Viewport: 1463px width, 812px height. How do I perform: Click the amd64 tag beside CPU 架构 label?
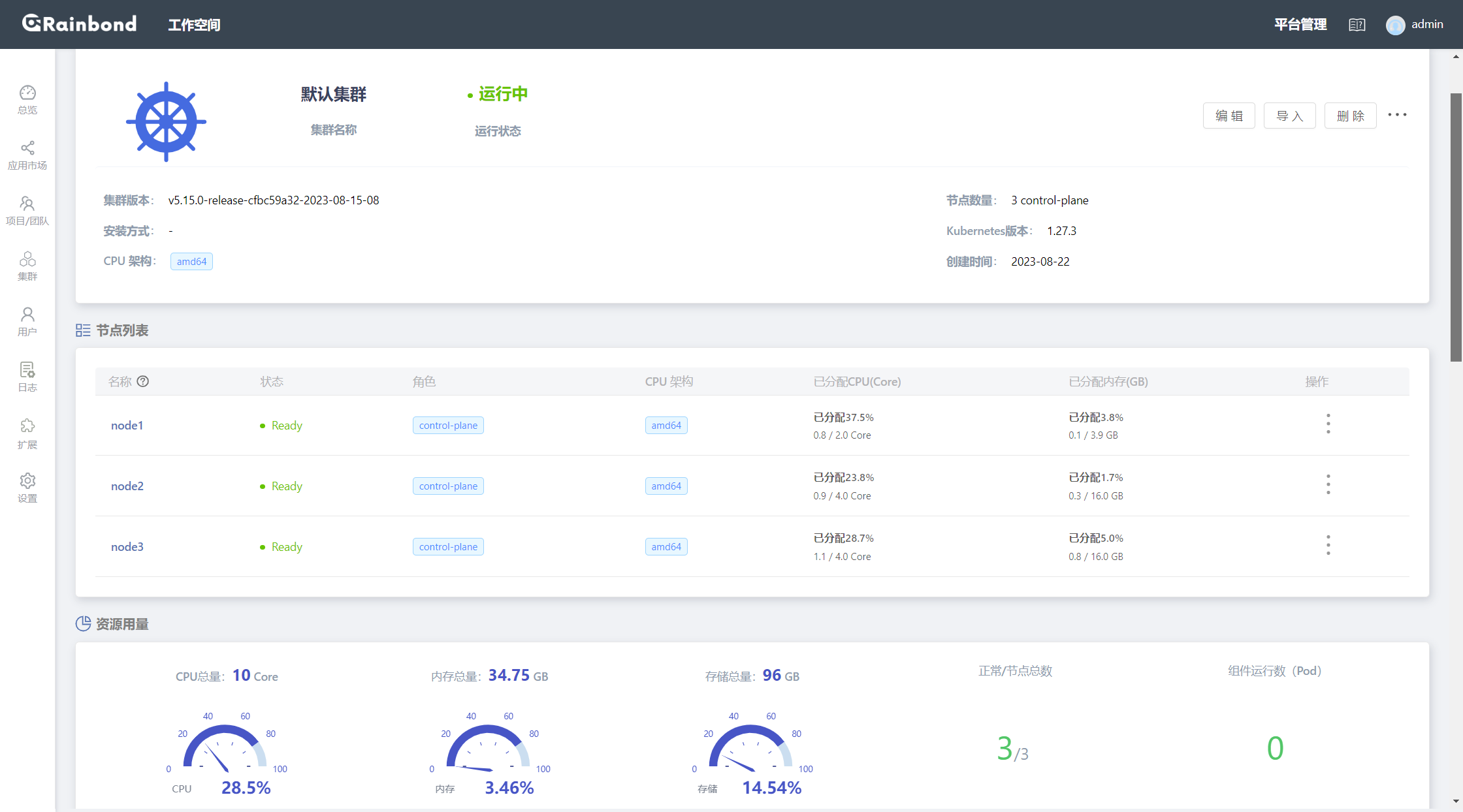coord(191,261)
